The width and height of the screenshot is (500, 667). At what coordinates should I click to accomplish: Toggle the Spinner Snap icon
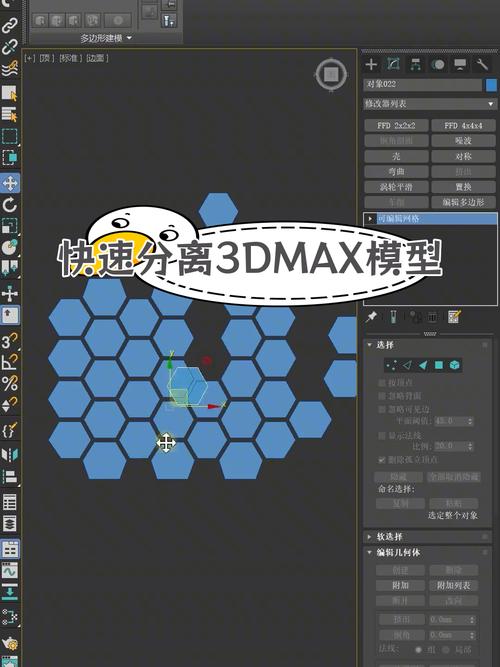pyautogui.click(x=9, y=405)
